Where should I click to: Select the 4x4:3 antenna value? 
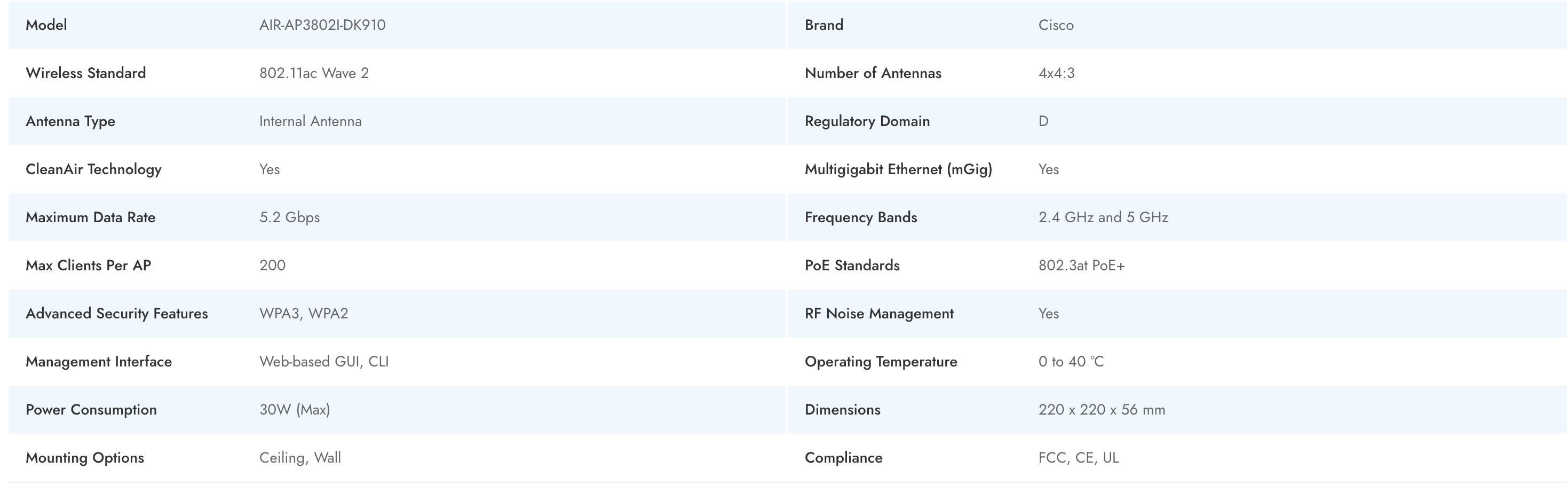tap(1056, 73)
